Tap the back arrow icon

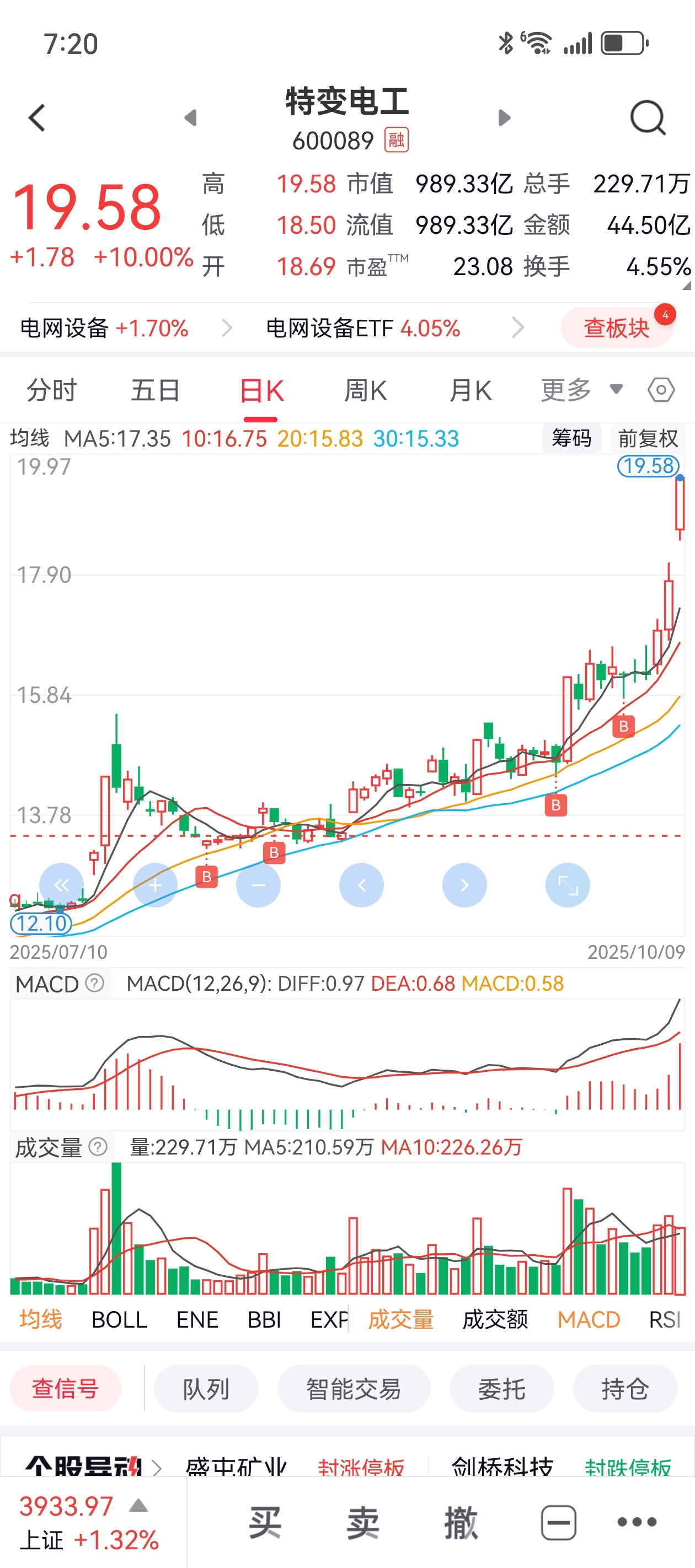click(x=37, y=117)
